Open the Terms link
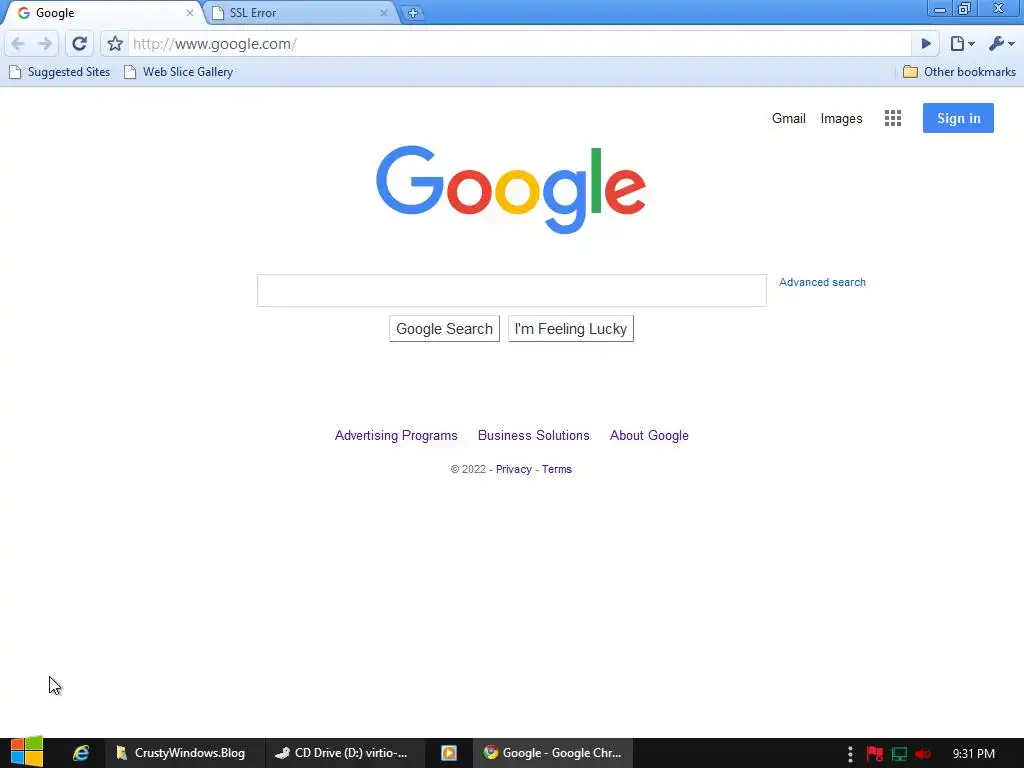This screenshot has width=1024, height=768. (556, 469)
